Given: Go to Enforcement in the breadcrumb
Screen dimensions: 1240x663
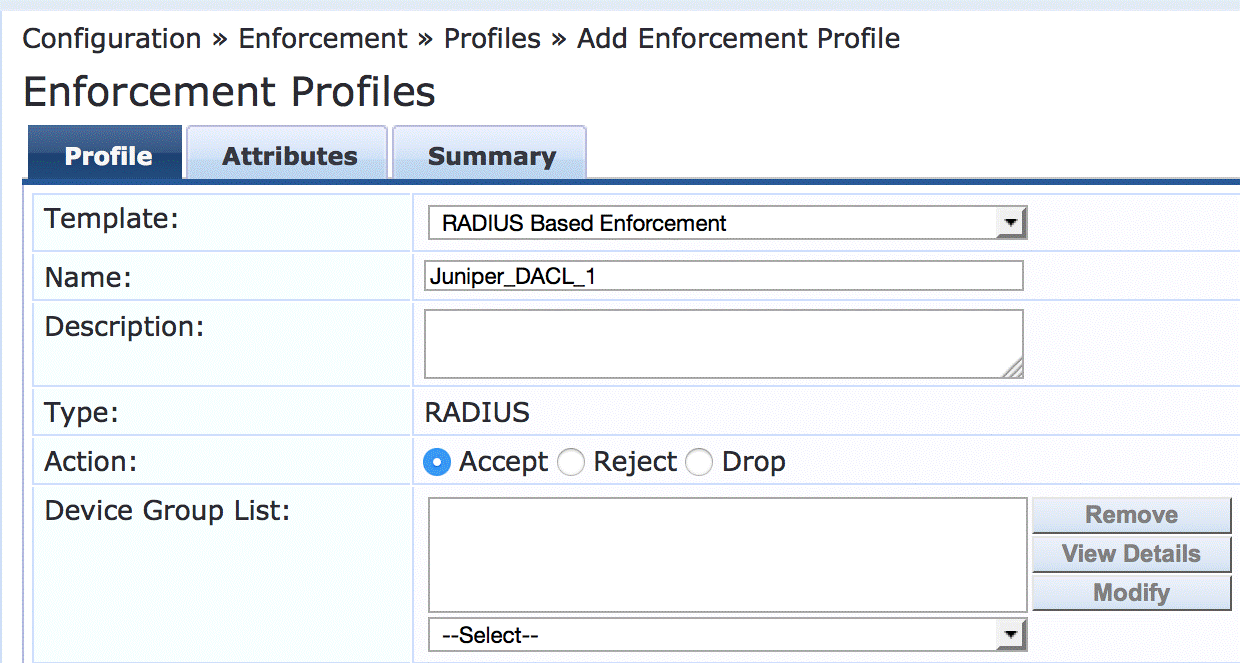Looking at the screenshot, I should click(323, 39).
